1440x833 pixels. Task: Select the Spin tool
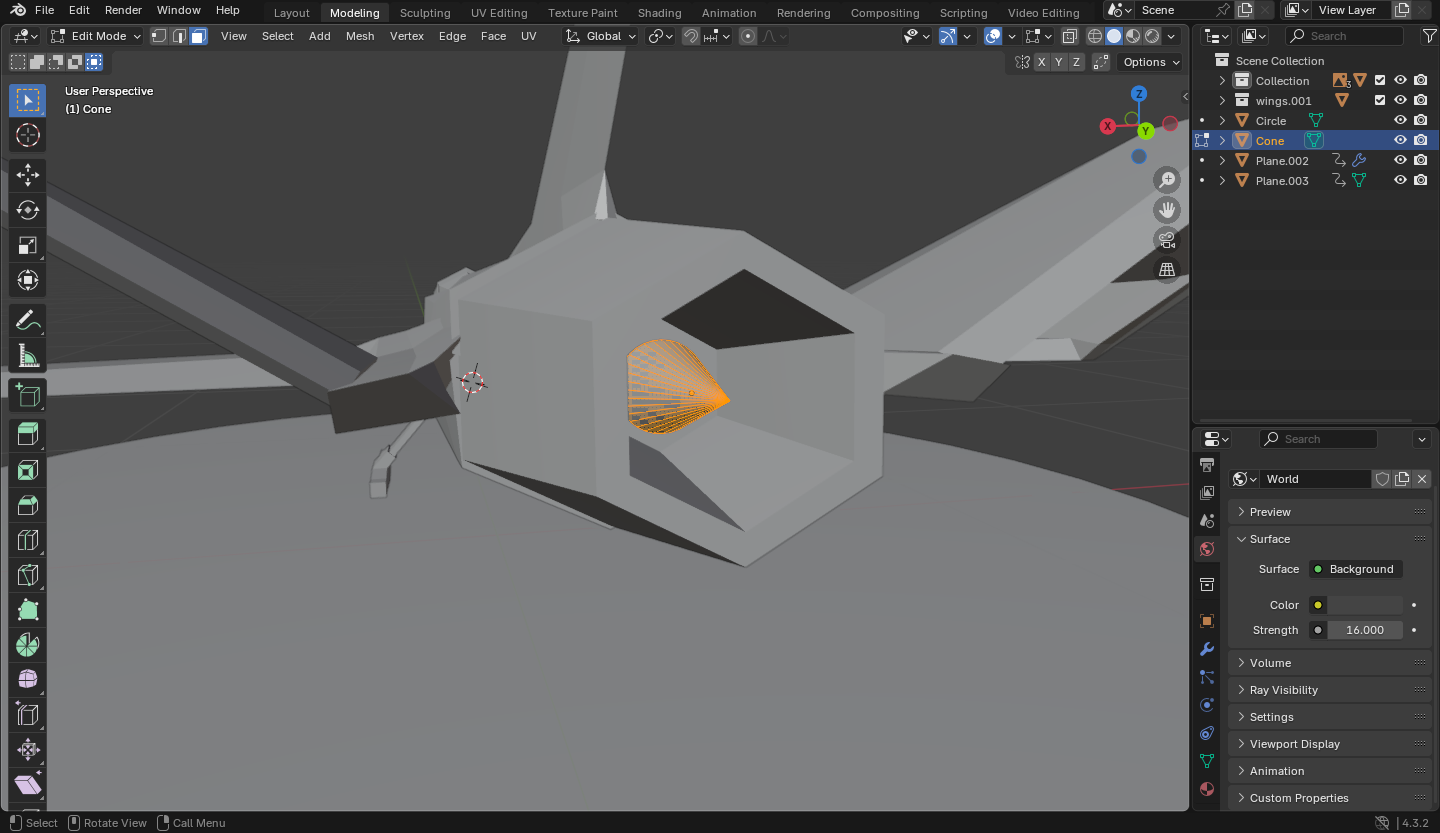[x=28, y=646]
